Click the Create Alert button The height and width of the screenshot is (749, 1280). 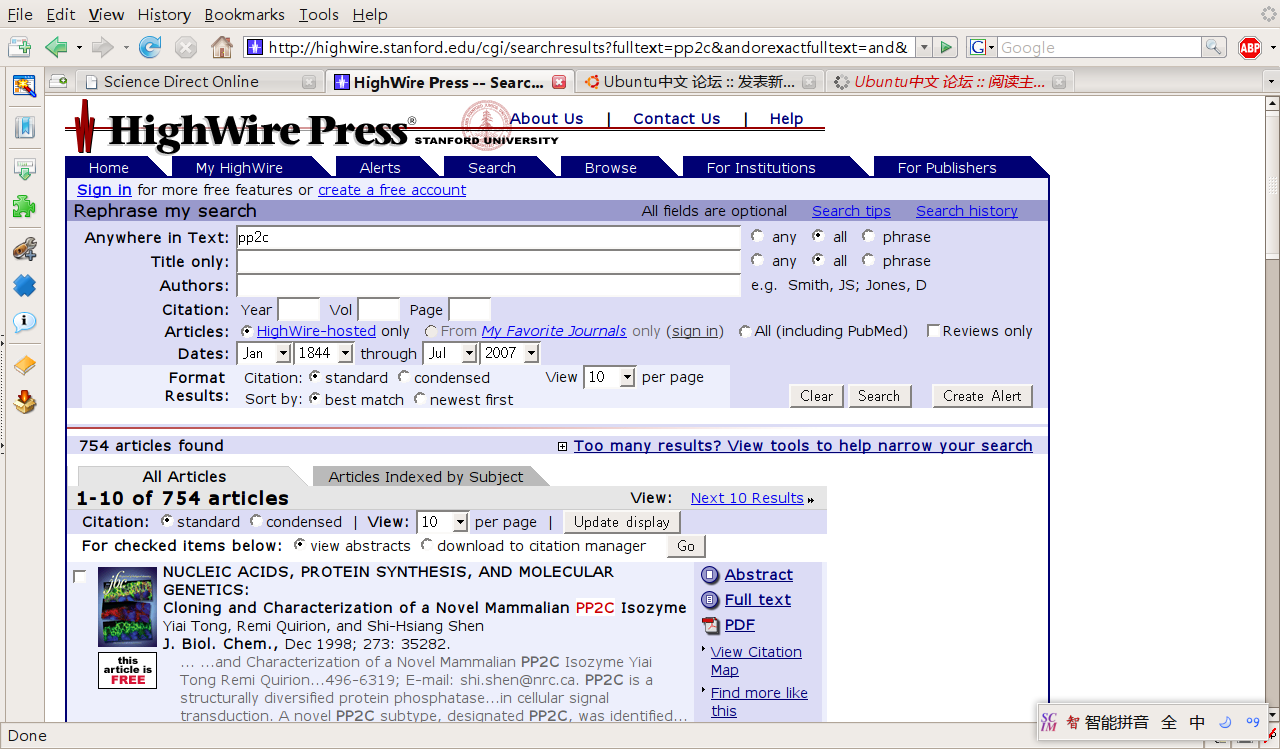pos(982,396)
